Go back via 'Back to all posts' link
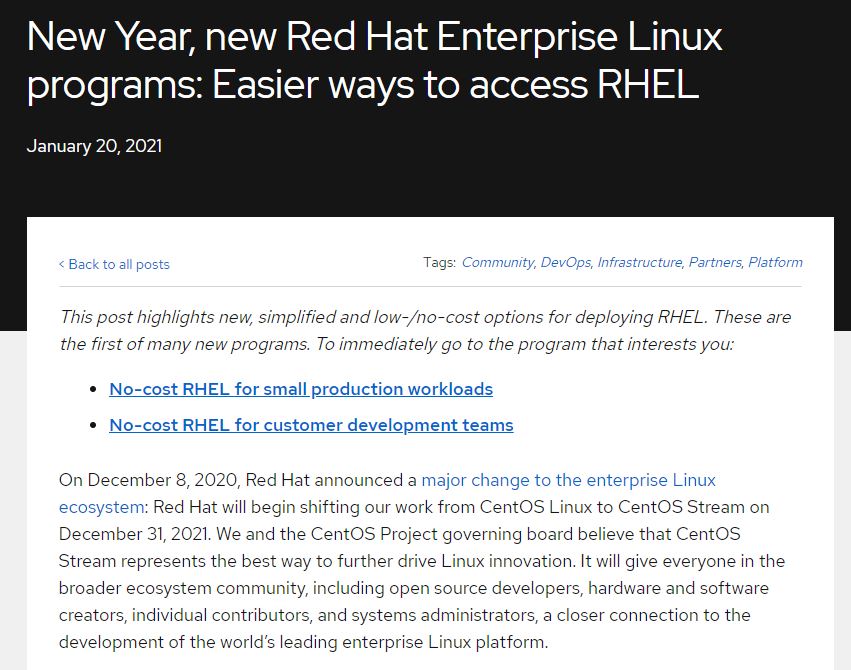The width and height of the screenshot is (851, 670). [x=119, y=265]
